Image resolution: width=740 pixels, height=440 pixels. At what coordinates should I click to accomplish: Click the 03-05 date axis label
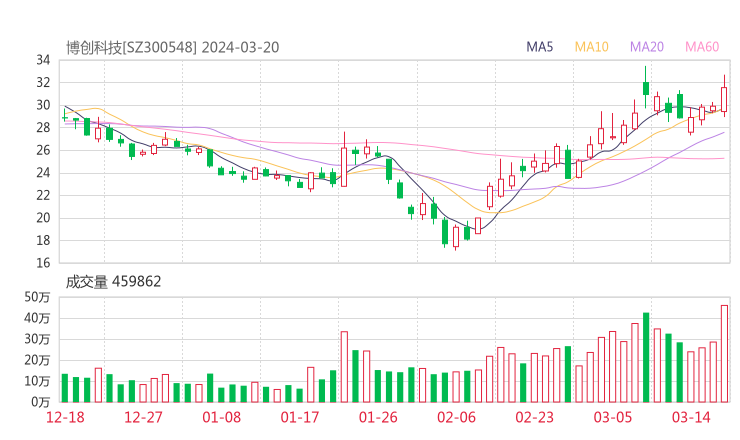pyautogui.click(x=613, y=417)
